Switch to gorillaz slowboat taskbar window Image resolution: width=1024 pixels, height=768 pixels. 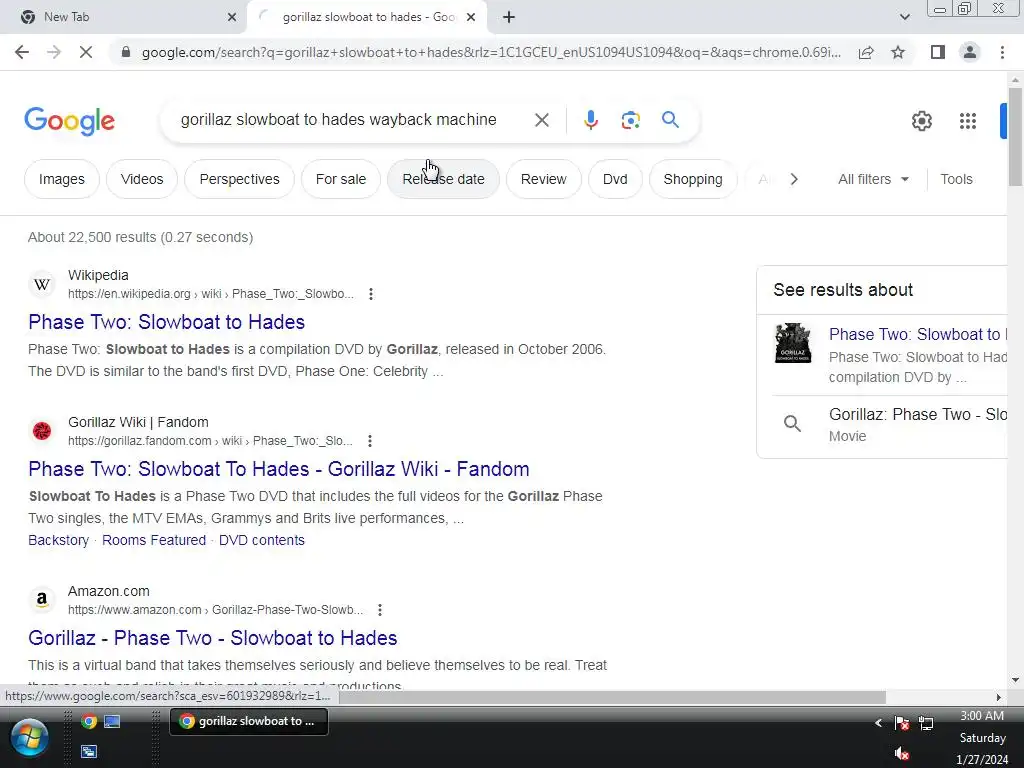(x=249, y=722)
